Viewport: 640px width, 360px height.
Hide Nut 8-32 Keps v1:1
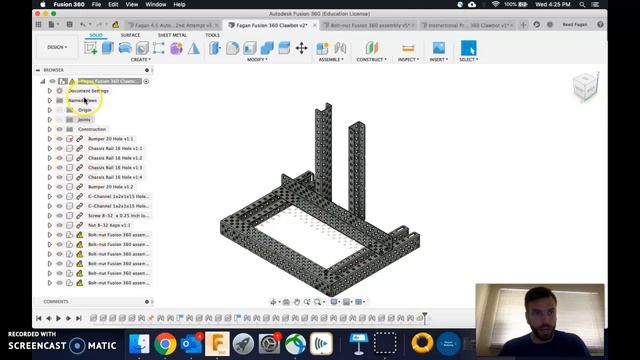[x=60, y=225]
